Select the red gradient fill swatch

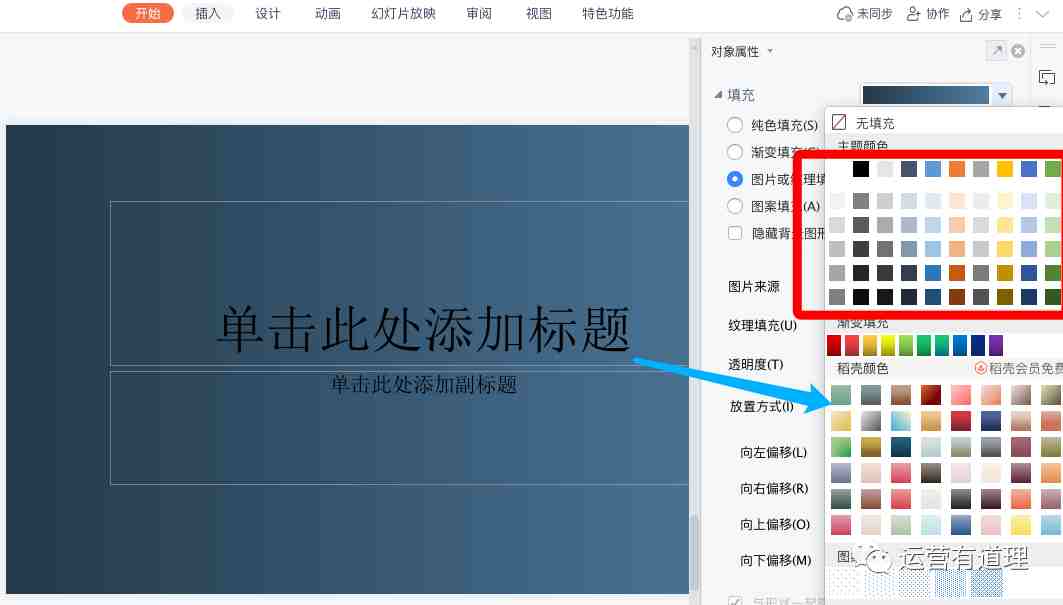834,345
